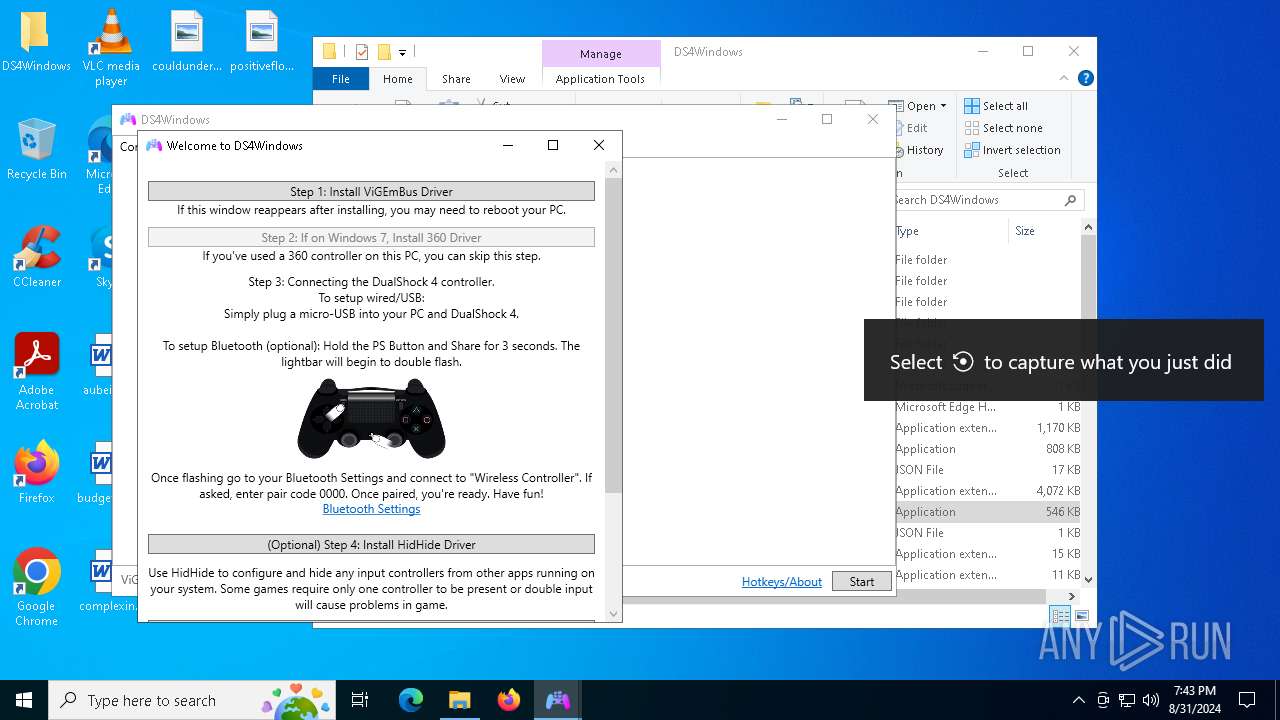Switch to DS4Windows on the taskbar

557,700
